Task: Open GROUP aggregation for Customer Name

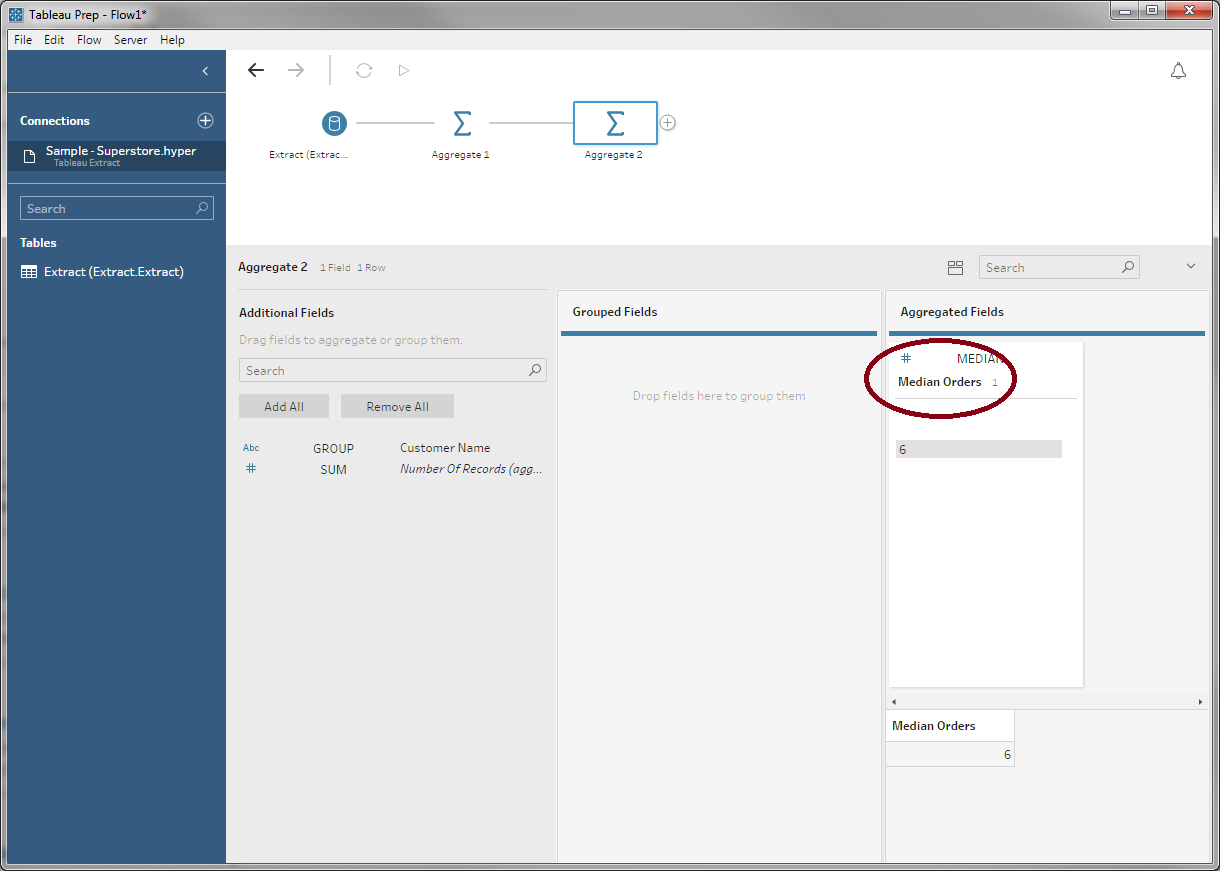Action: tap(333, 448)
